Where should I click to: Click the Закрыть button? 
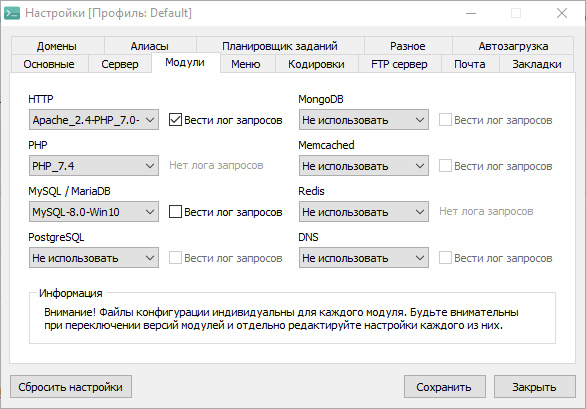pyautogui.click(x=534, y=387)
